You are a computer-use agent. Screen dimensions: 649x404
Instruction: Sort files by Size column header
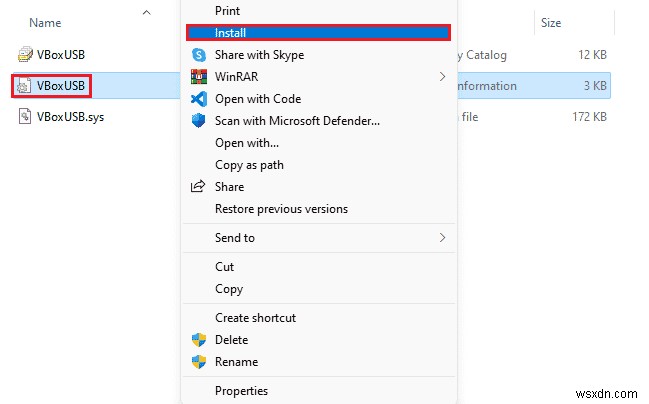[x=551, y=22]
